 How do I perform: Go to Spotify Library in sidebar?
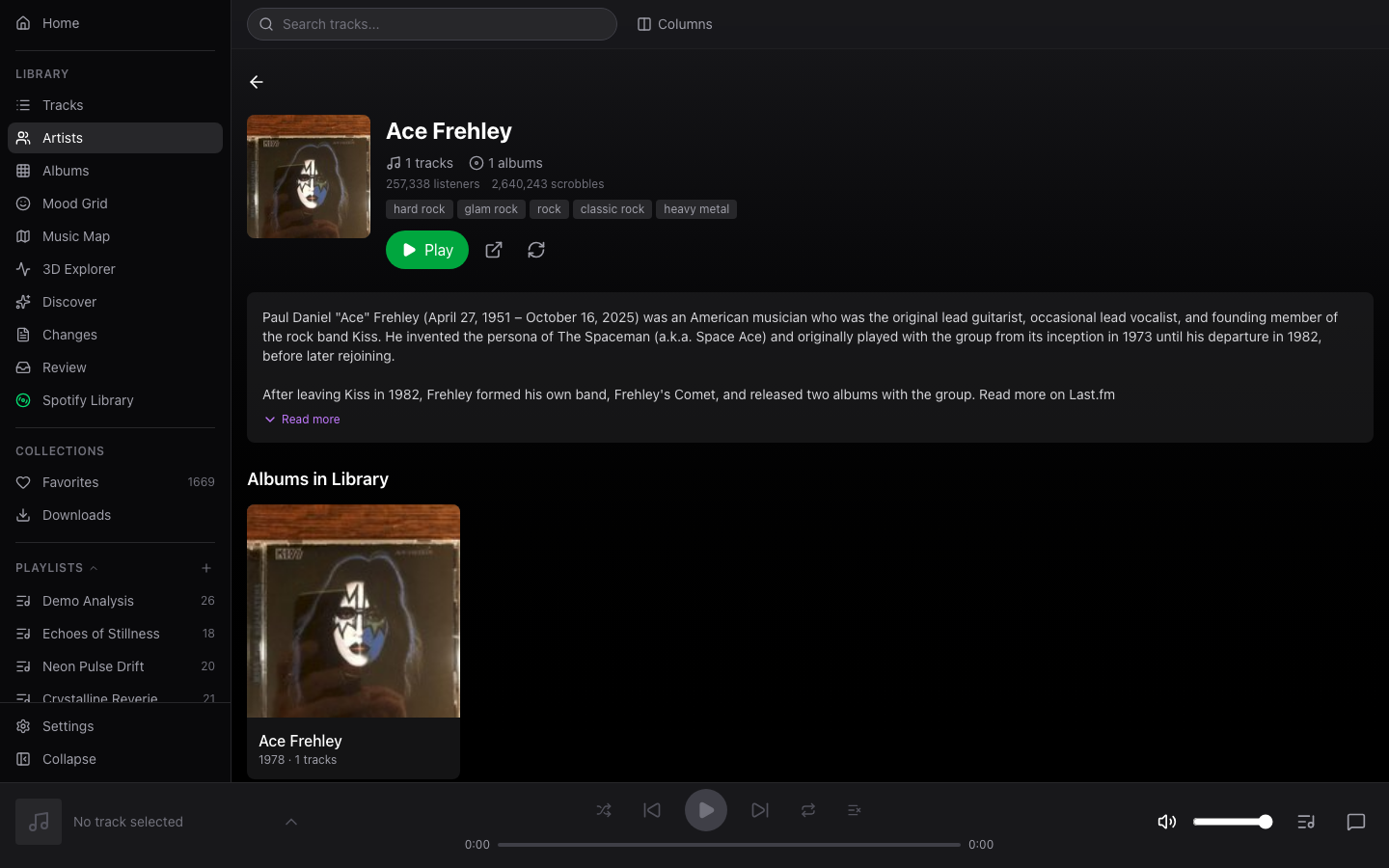88,400
